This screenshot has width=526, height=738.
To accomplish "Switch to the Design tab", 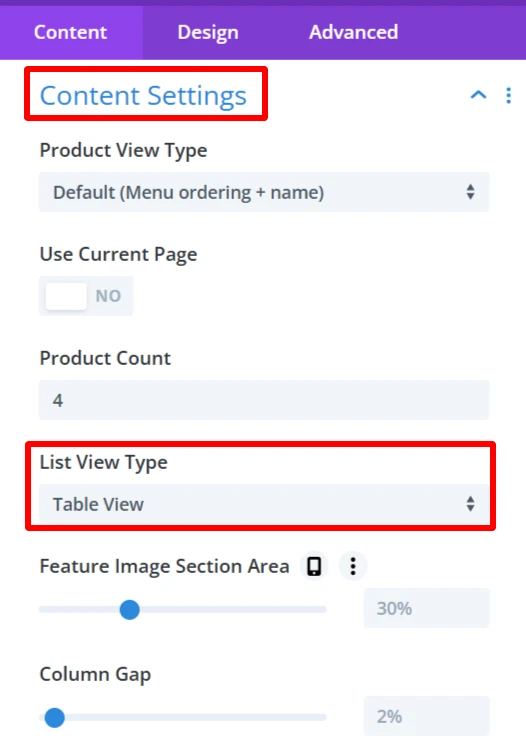I will (x=208, y=32).
